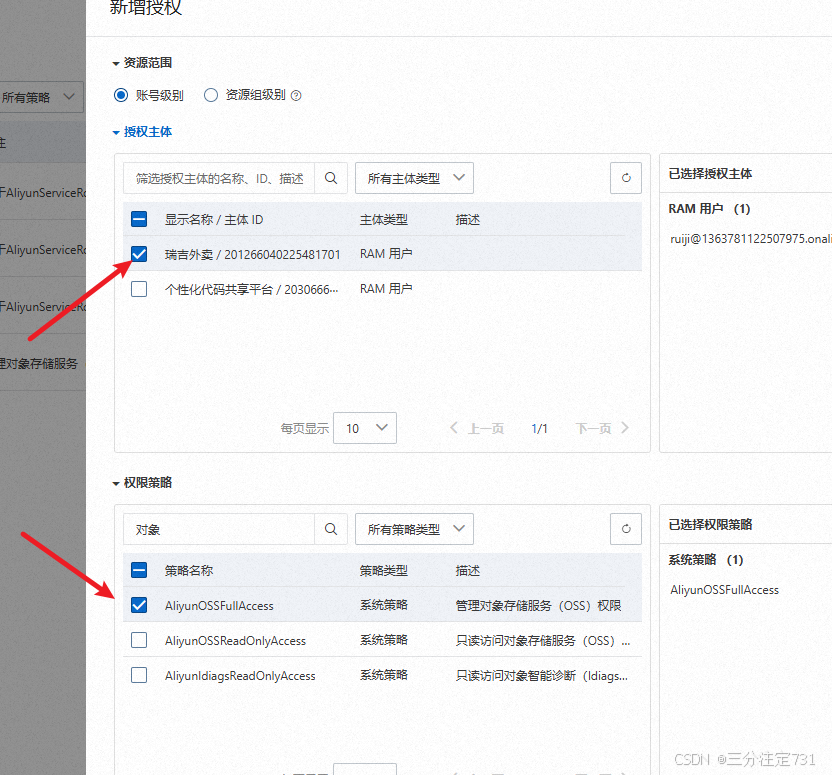Open the 所有策略类型 dropdown
This screenshot has height=775, width=832.
(414, 528)
